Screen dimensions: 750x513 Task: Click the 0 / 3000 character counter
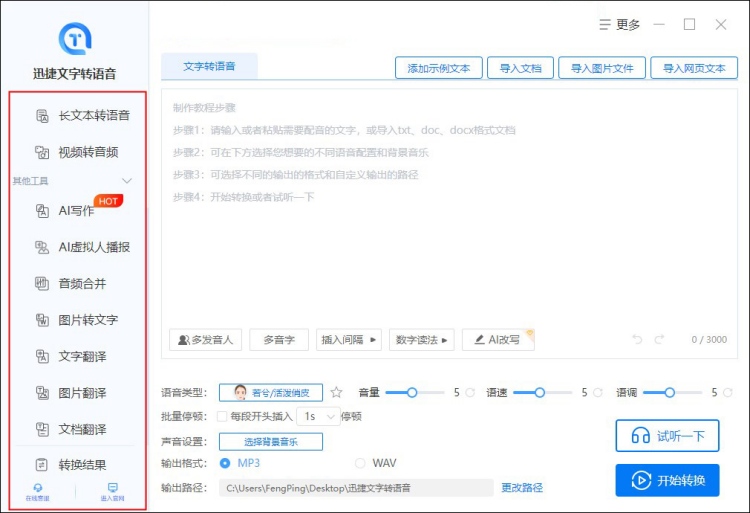coord(709,339)
